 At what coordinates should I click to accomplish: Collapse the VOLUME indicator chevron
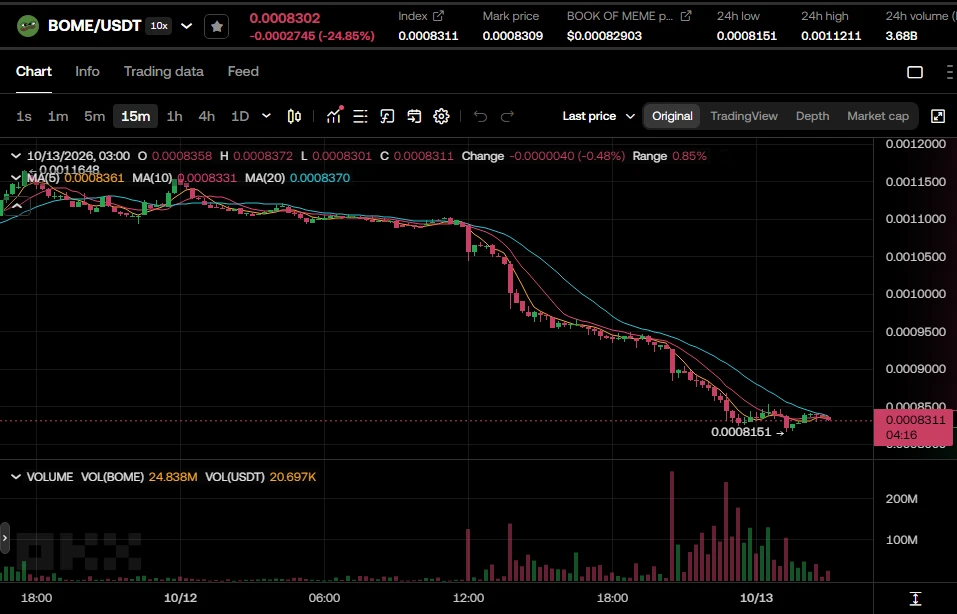tap(16, 477)
